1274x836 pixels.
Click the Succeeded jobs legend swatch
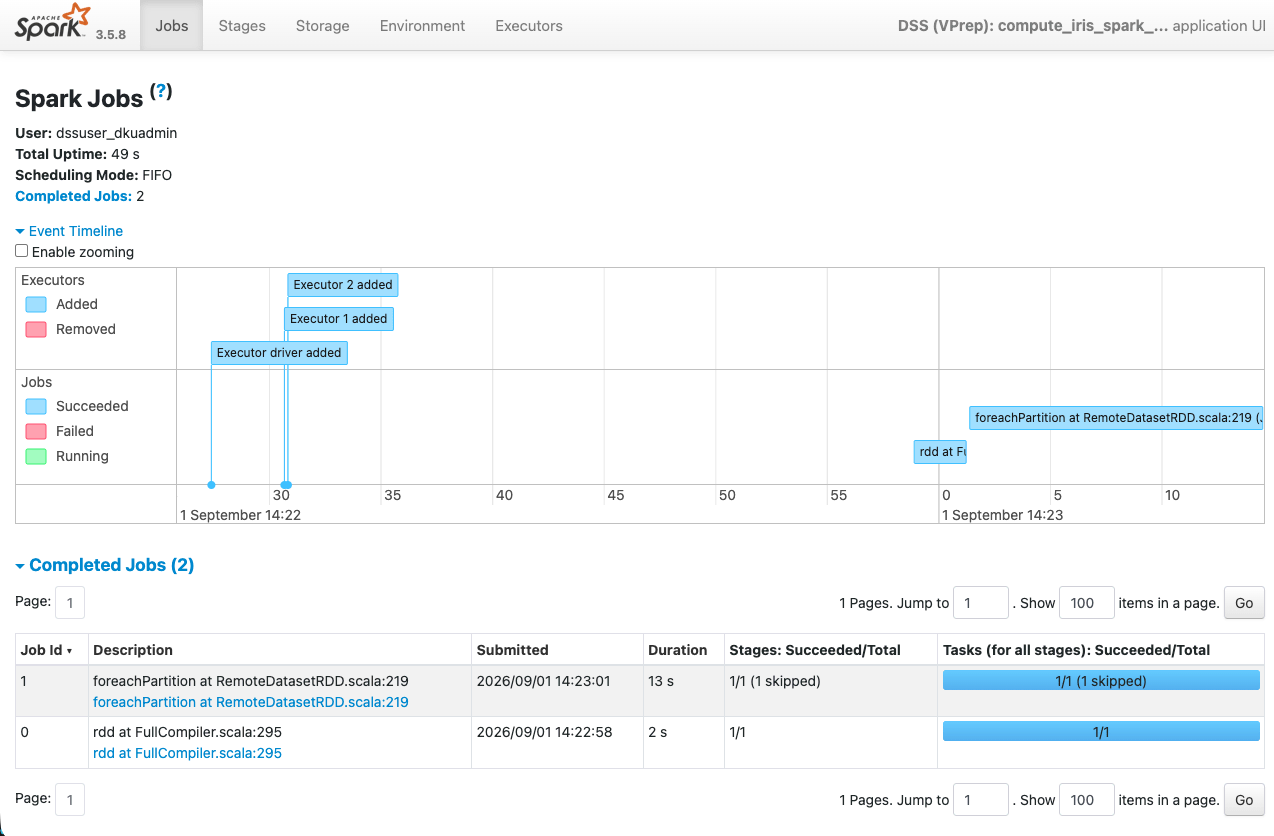click(x=36, y=406)
